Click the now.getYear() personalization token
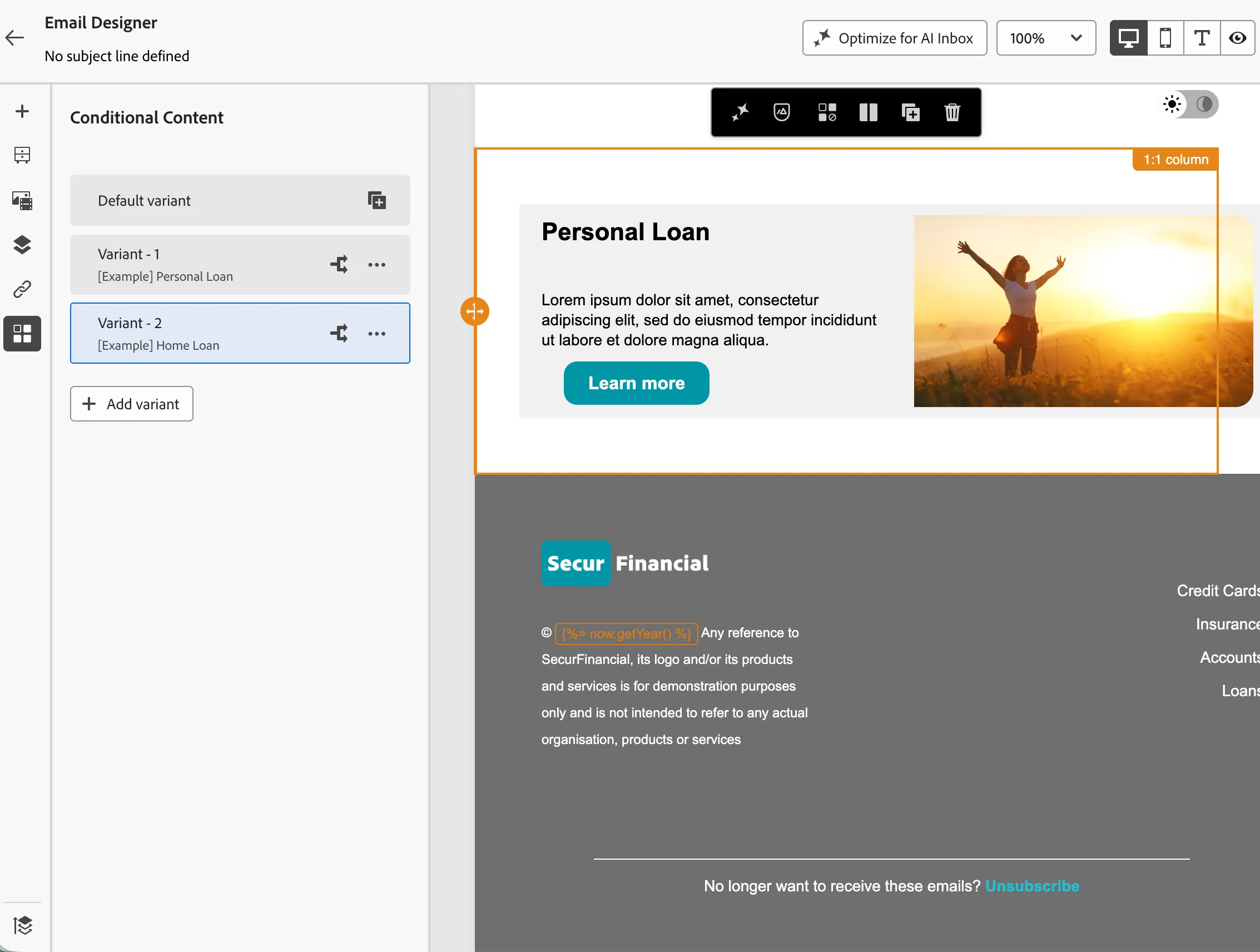 (626, 633)
